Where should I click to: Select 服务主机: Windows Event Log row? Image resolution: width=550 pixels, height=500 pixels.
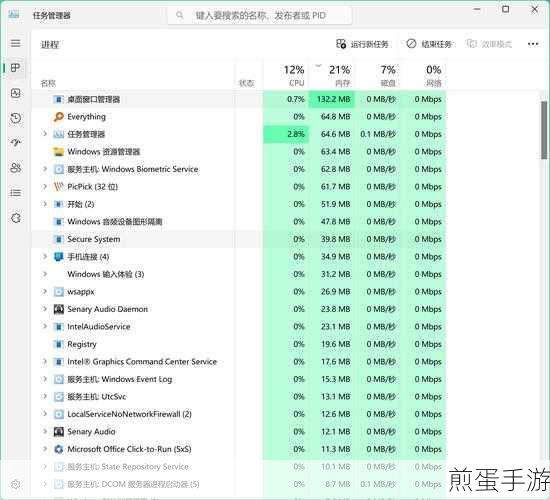(239, 379)
